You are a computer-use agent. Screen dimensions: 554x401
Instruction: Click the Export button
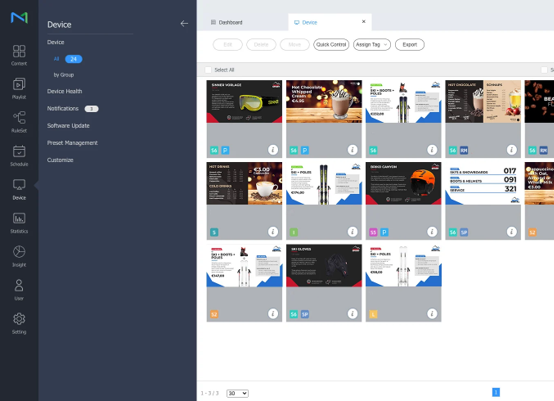point(409,45)
